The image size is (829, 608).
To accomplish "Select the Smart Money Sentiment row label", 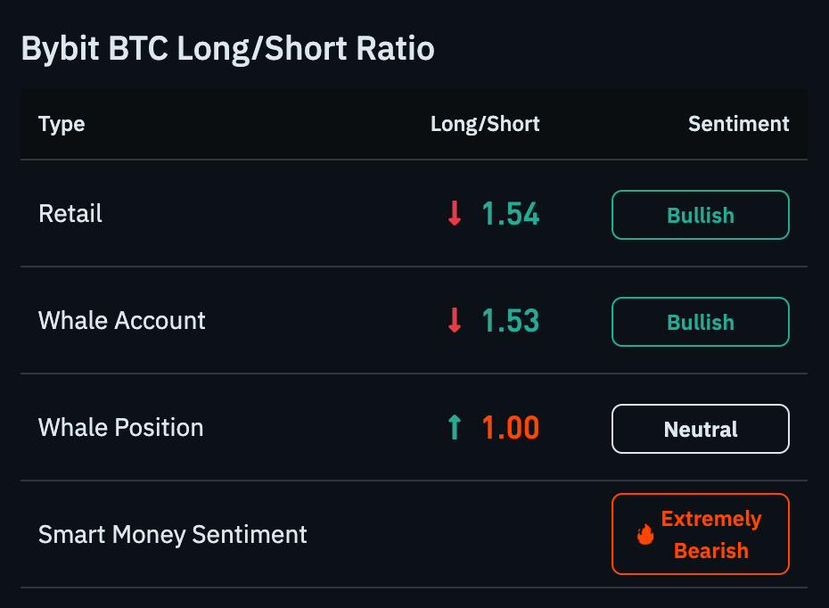I will [172, 535].
